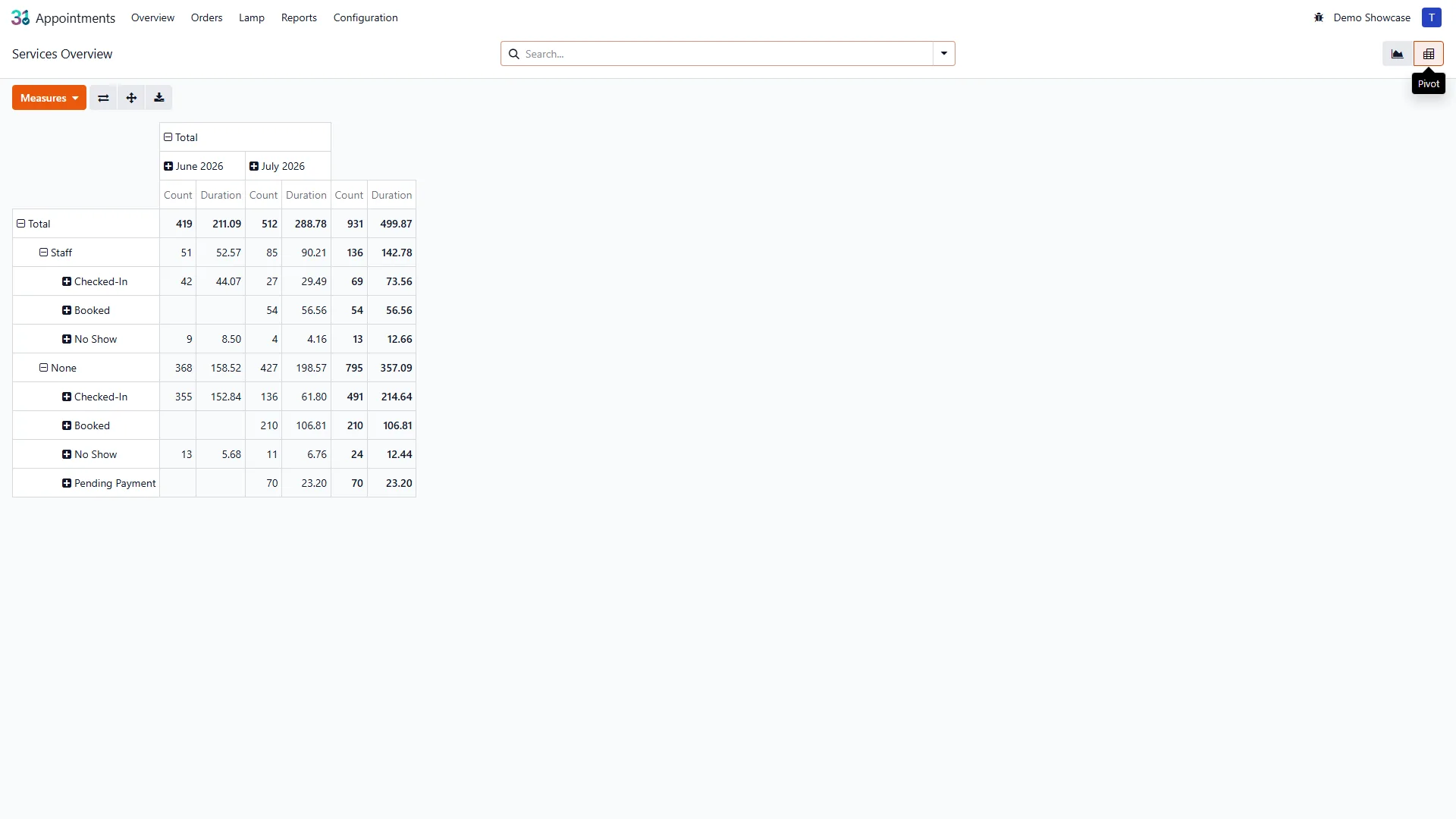Click Staff No Show June duration 8.50
This screenshot has height=819, width=1456.
[x=221, y=339]
